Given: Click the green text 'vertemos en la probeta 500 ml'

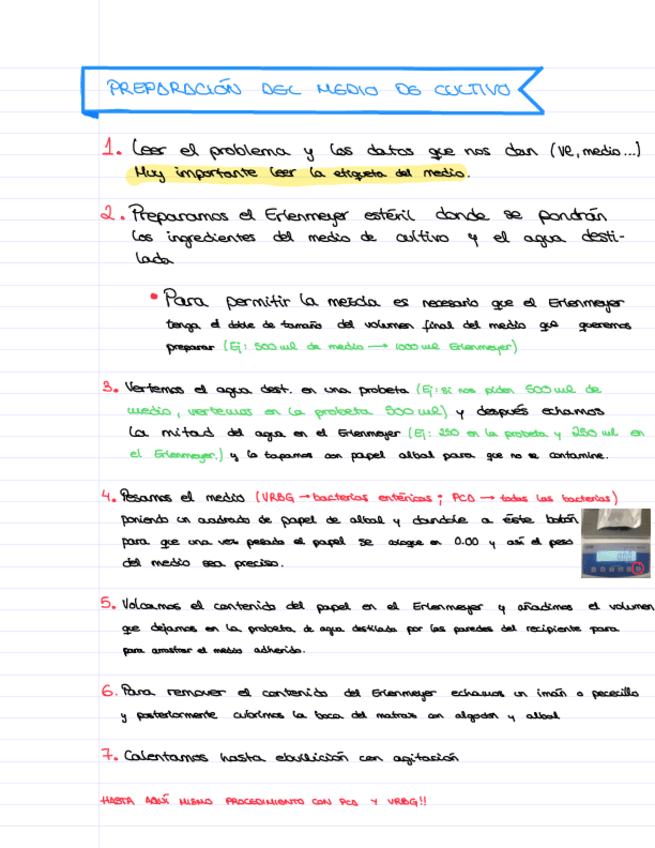Looking at the screenshot, I should coord(316,412).
